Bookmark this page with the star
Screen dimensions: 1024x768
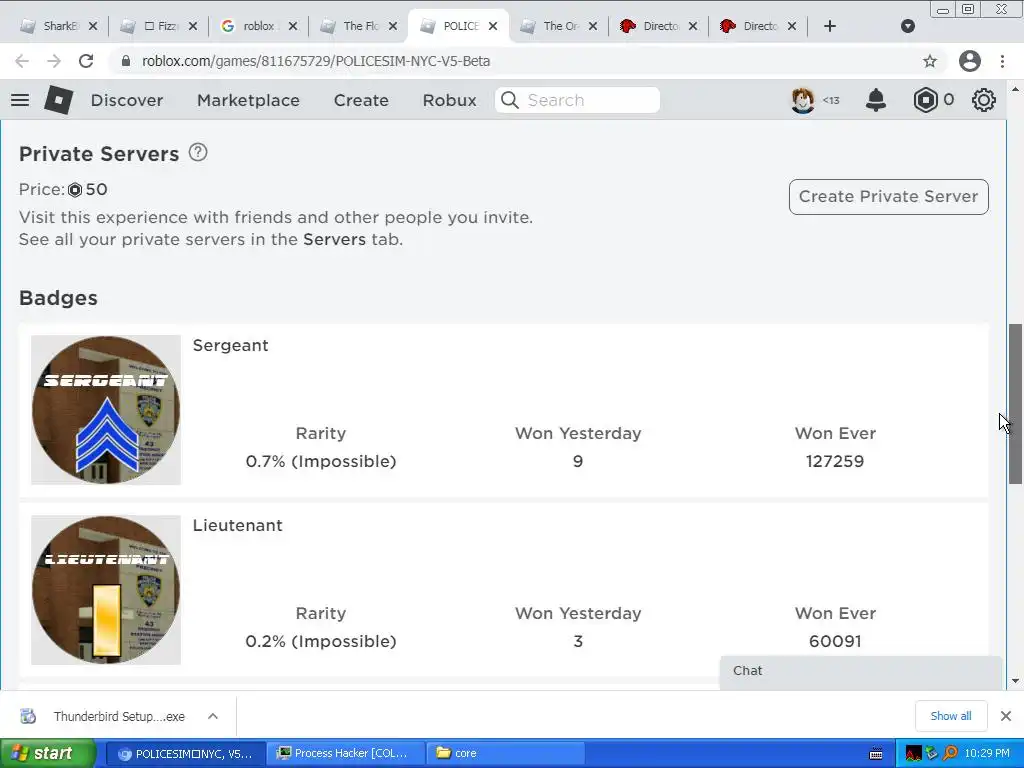[x=930, y=61]
